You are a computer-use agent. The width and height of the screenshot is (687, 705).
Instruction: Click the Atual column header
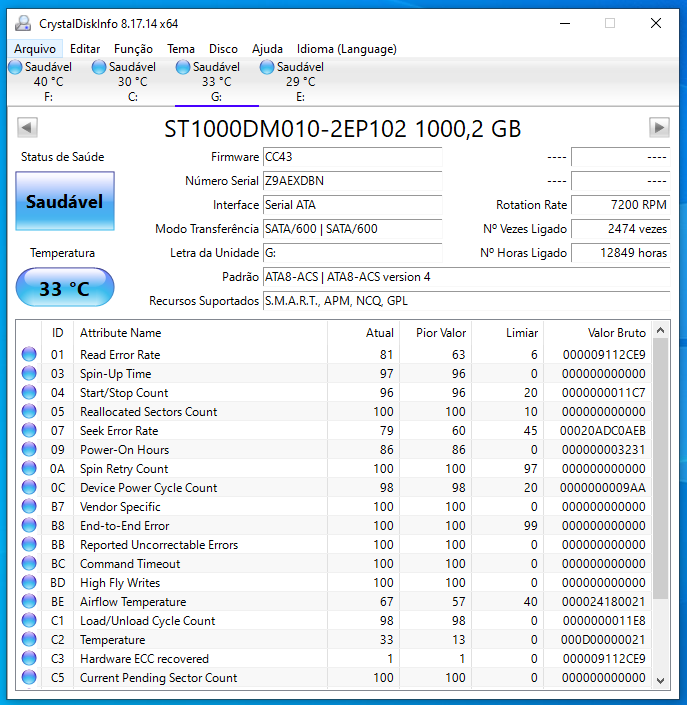pyautogui.click(x=364, y=333)
